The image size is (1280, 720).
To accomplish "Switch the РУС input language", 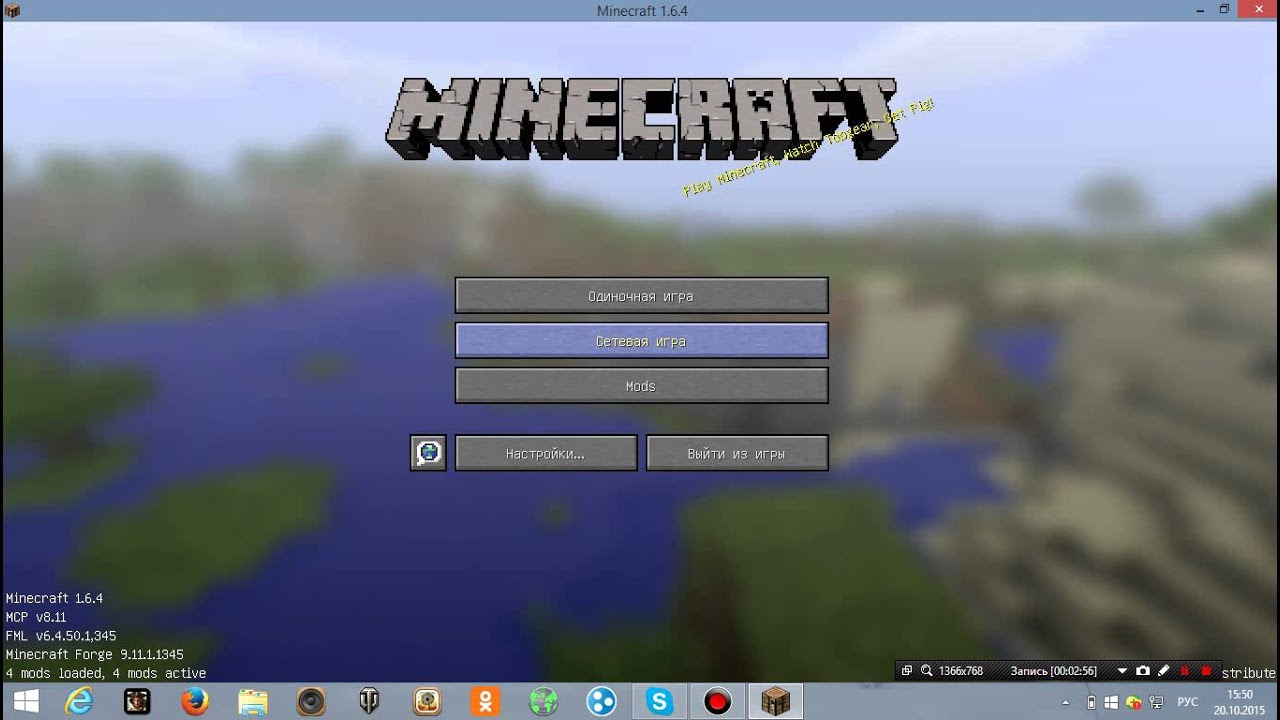I will click(1188, 702).
